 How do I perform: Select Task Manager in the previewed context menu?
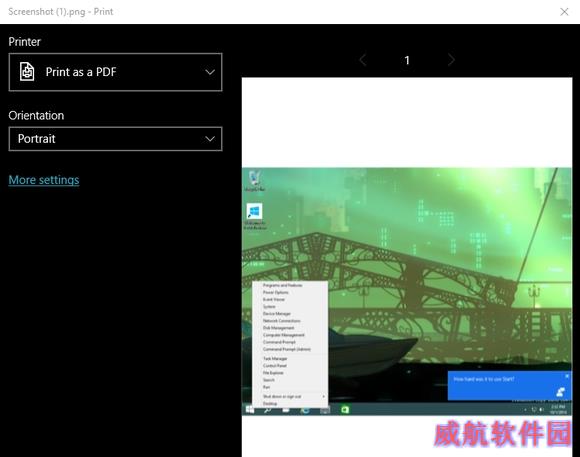tap(275, 359)
